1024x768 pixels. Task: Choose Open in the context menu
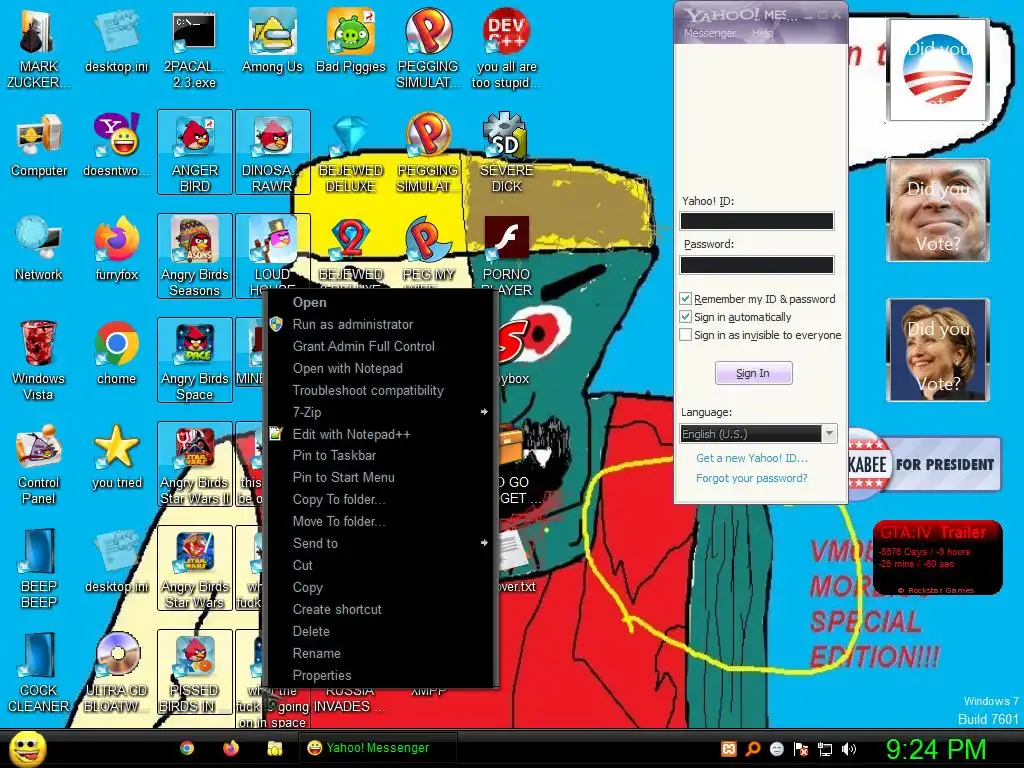point(381,302)
